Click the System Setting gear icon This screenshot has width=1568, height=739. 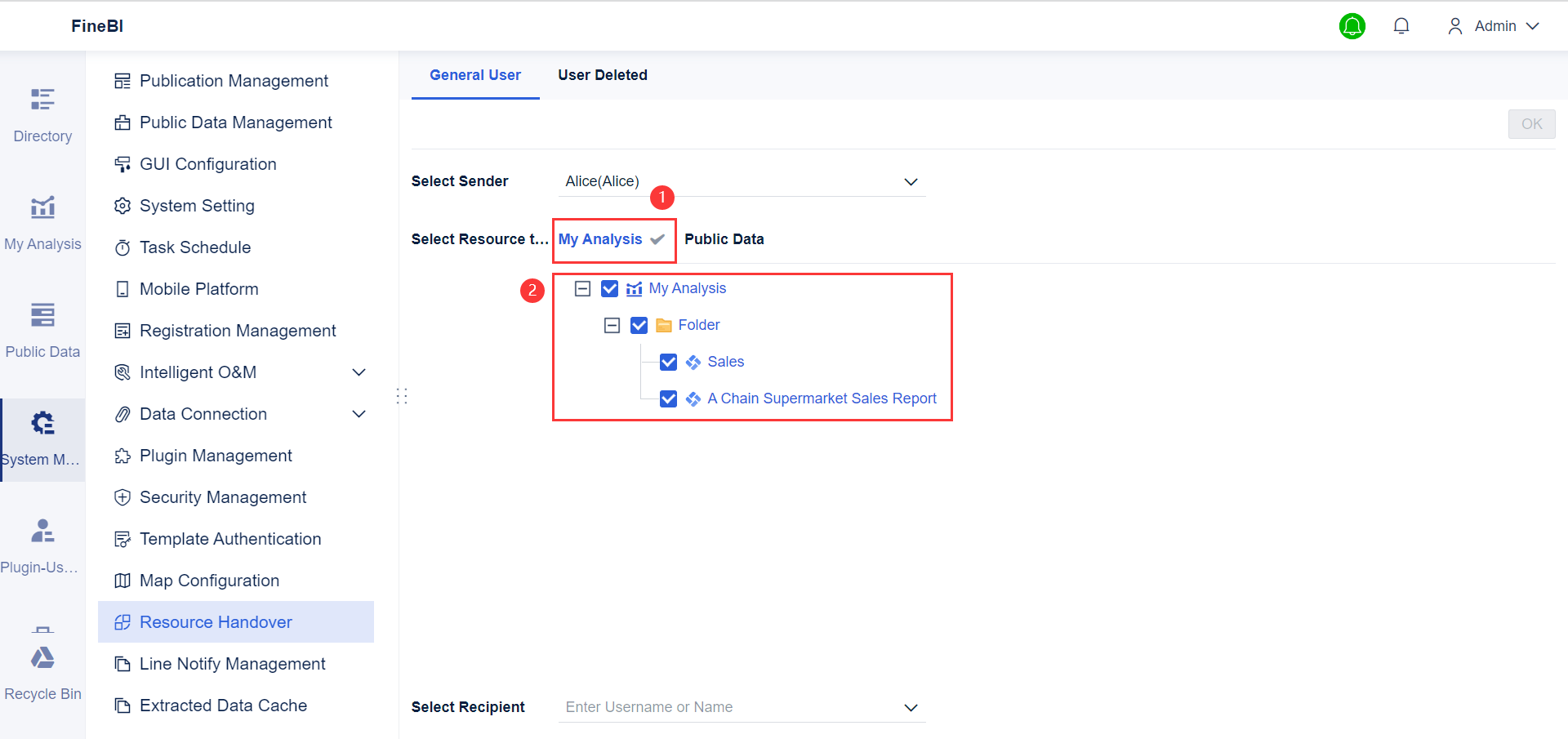coord(122,206)
